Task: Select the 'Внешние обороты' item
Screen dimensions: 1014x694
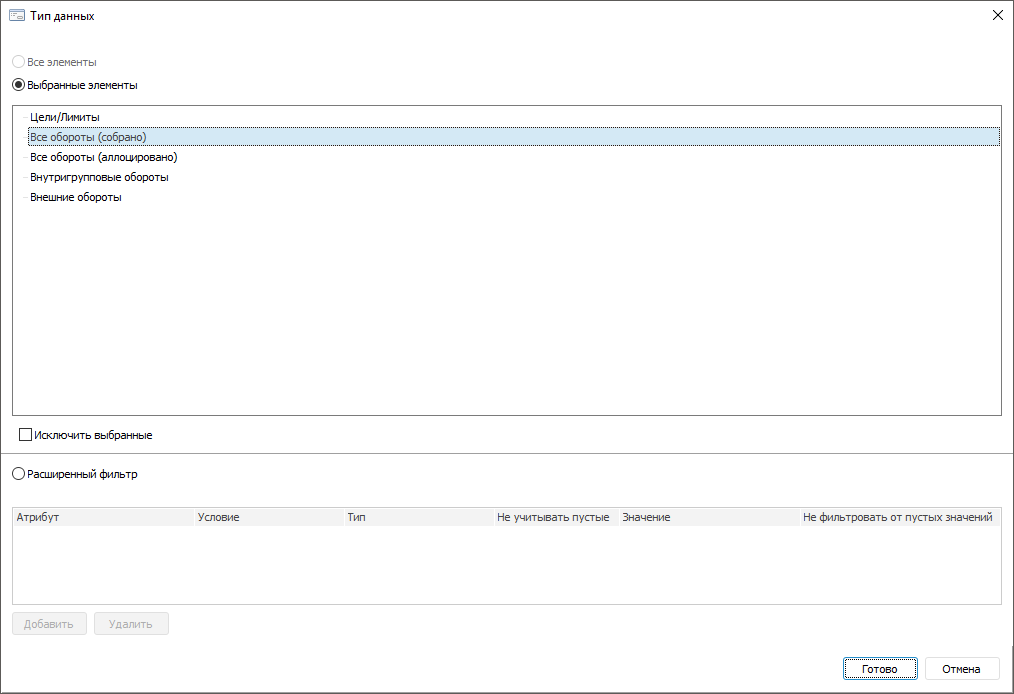Action: click(76, 197)
